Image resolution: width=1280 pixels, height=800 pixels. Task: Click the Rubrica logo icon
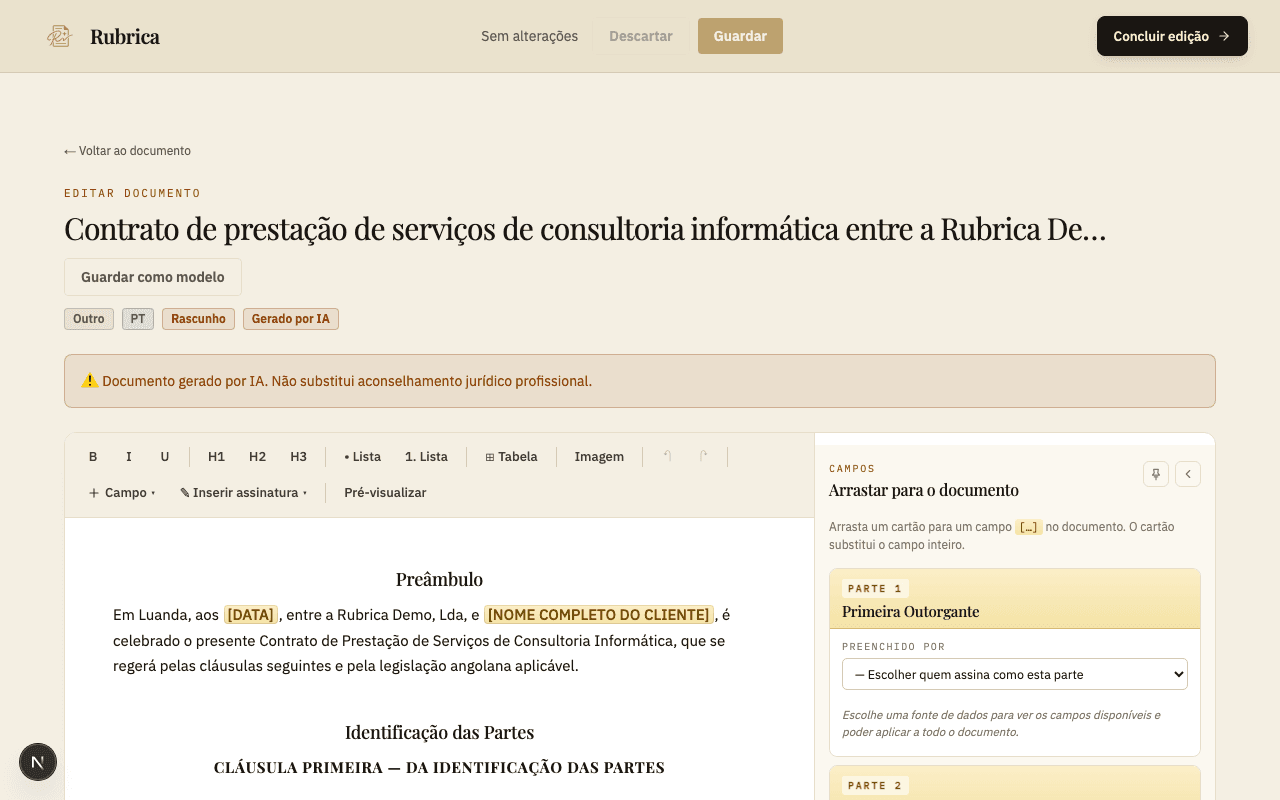point(60,36)
